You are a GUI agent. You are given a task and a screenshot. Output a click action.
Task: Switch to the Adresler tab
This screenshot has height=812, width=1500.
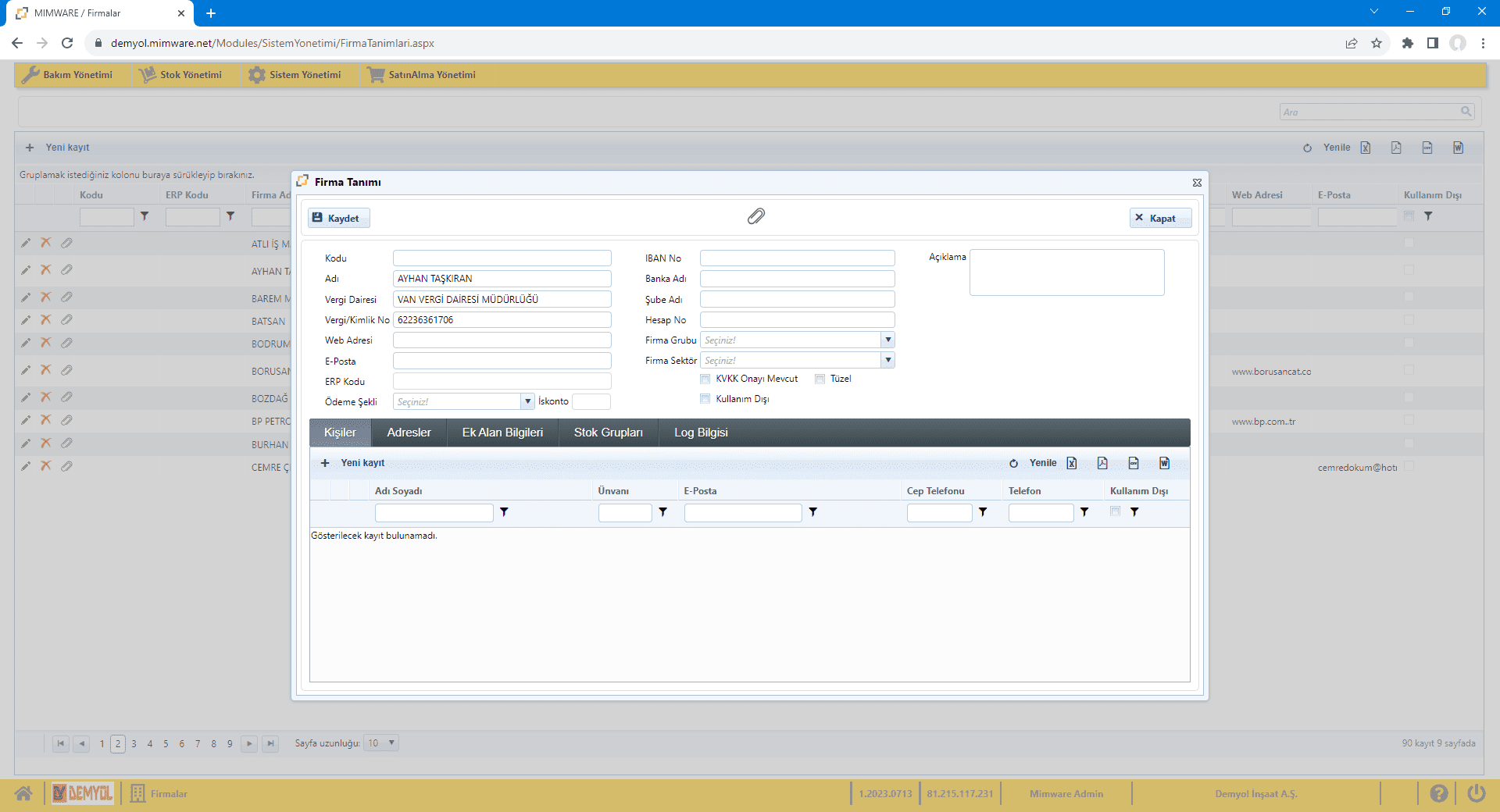coord(409,433)
